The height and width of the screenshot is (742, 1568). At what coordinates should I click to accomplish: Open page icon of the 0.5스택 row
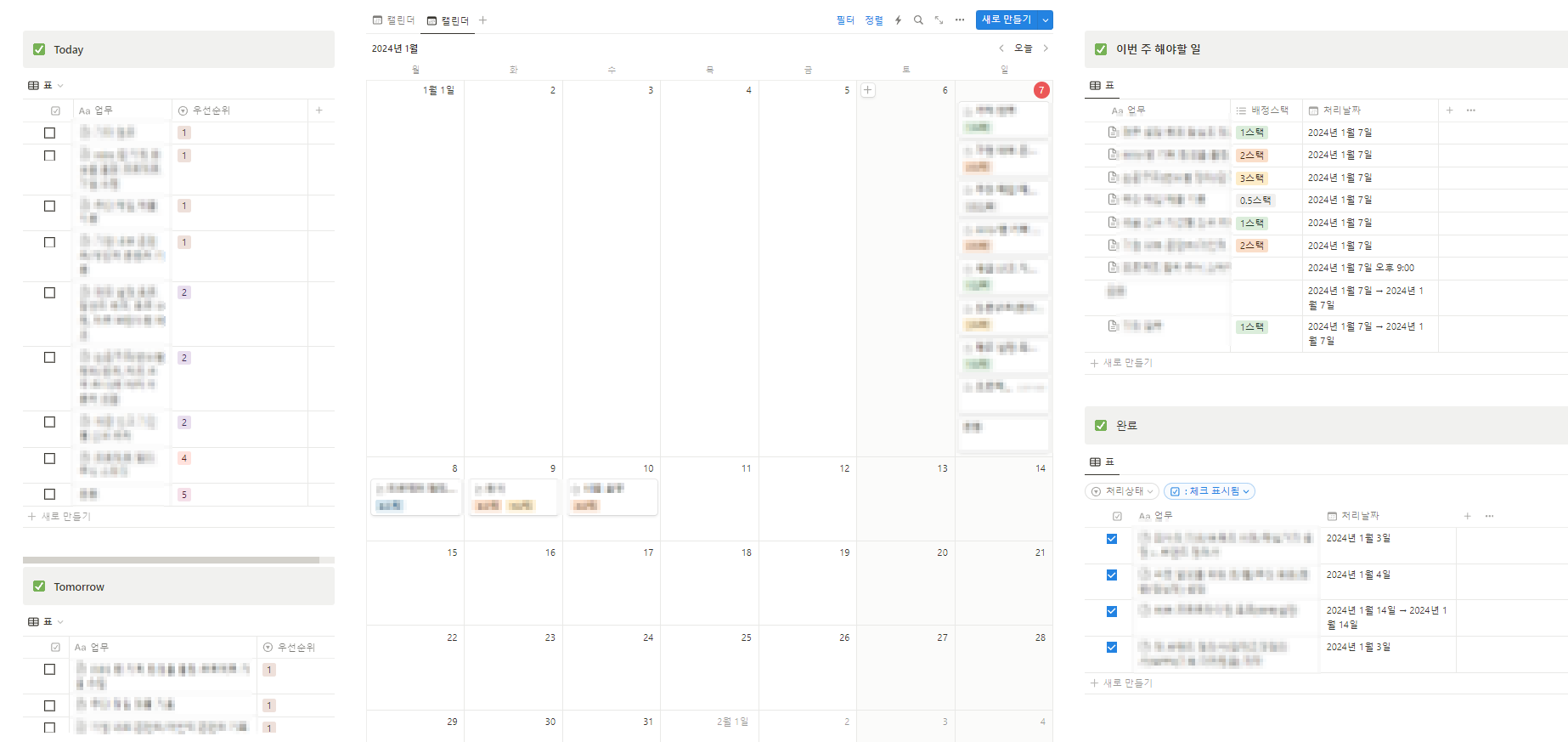(1113, 200)
